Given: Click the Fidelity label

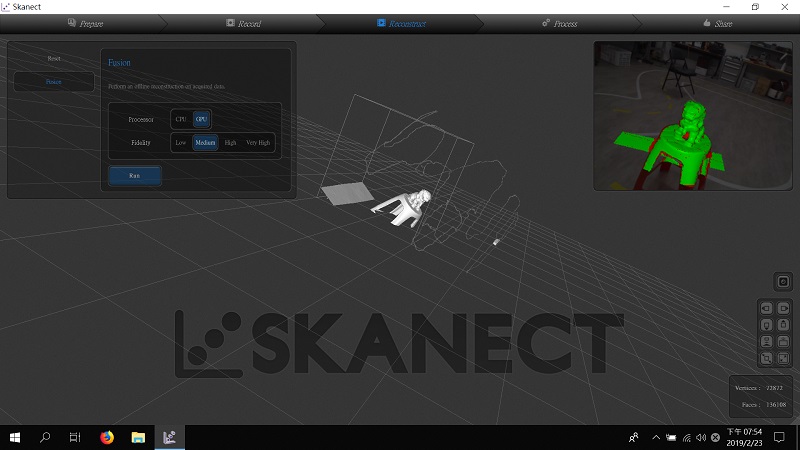Looking at the screenshot, I should [141, 143].
